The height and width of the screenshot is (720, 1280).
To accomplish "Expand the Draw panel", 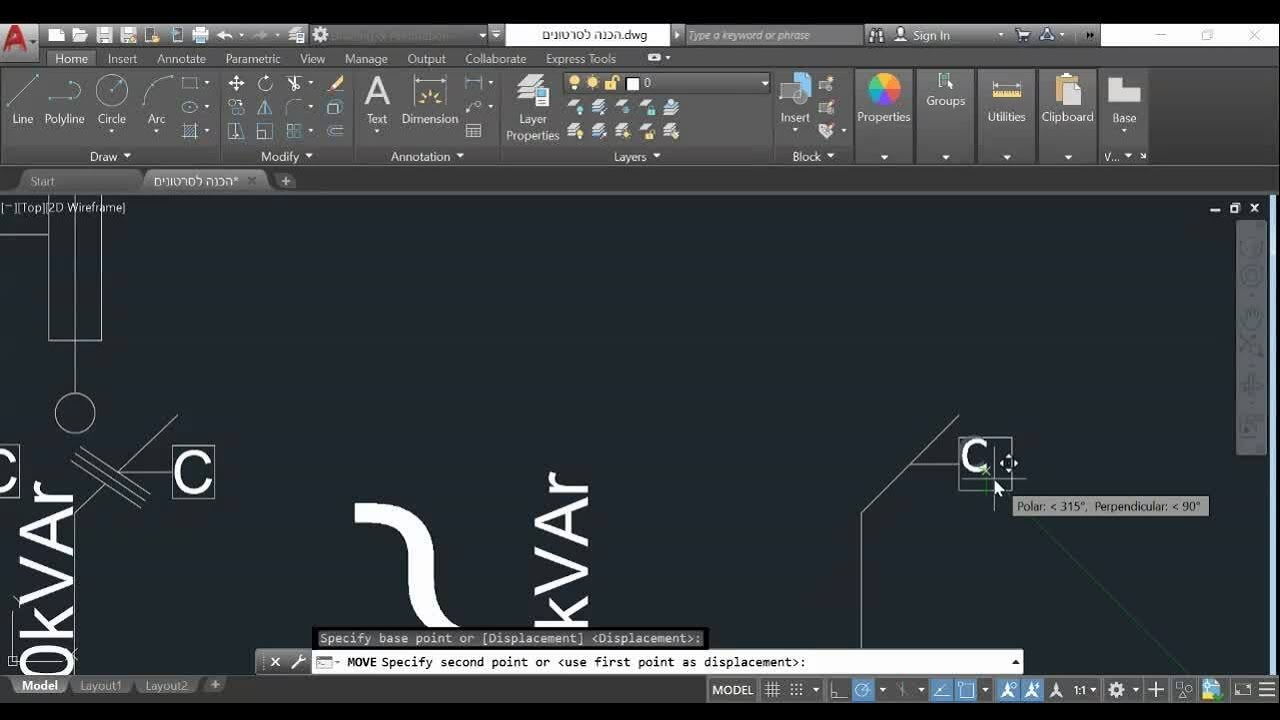I will click(x=110, y=156).
